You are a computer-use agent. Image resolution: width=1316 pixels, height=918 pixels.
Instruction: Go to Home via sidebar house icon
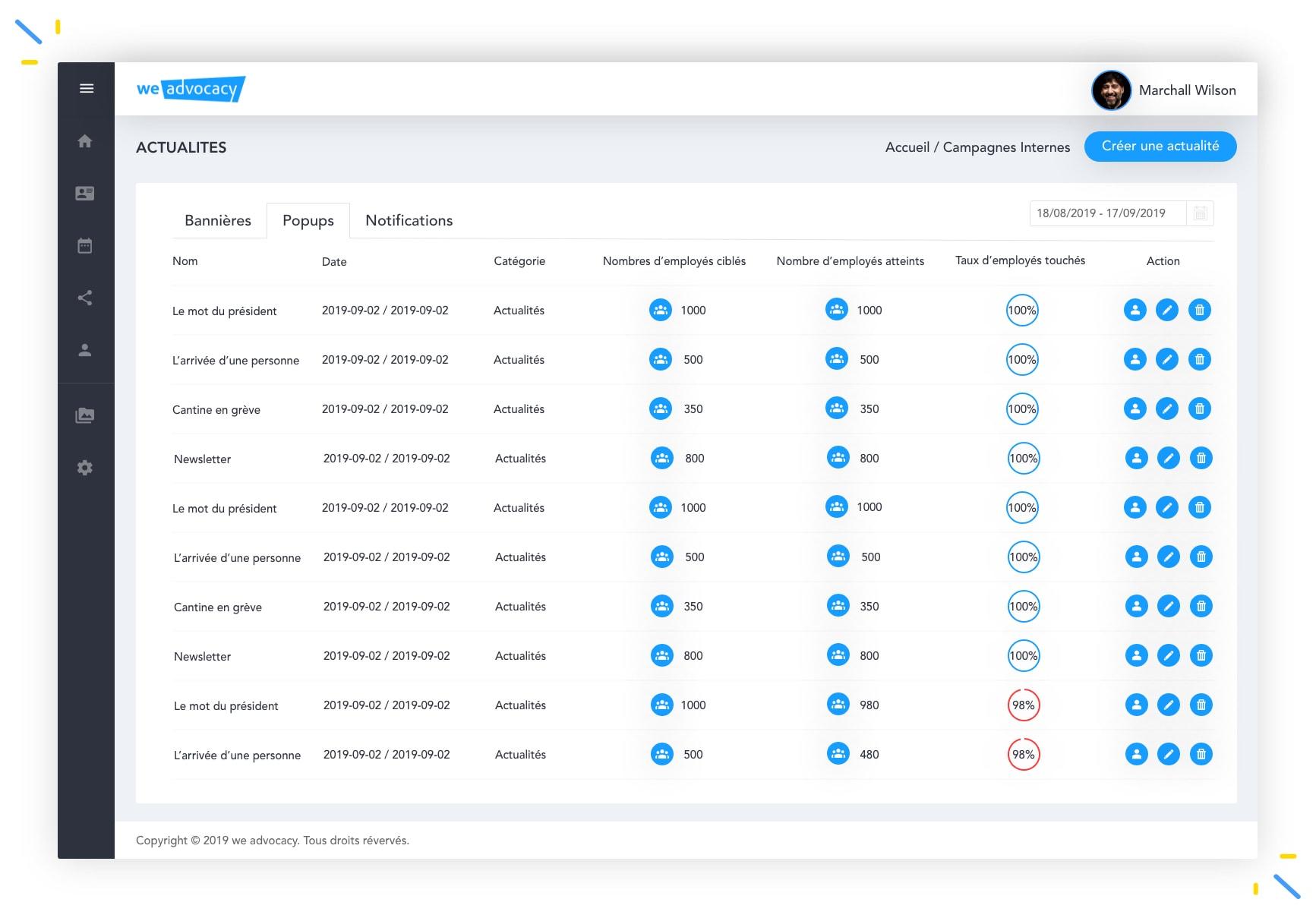pyautogui.click(x=85, y=141)
